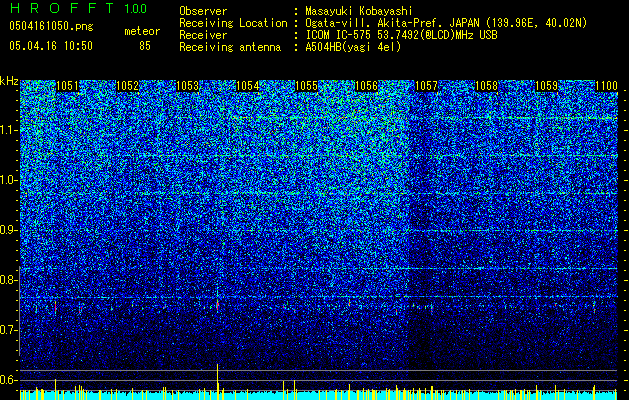This screenshot has width=629, height=400.
Task: Click the red meteor echo below 1053 marker
Action: tap(217, 305)
